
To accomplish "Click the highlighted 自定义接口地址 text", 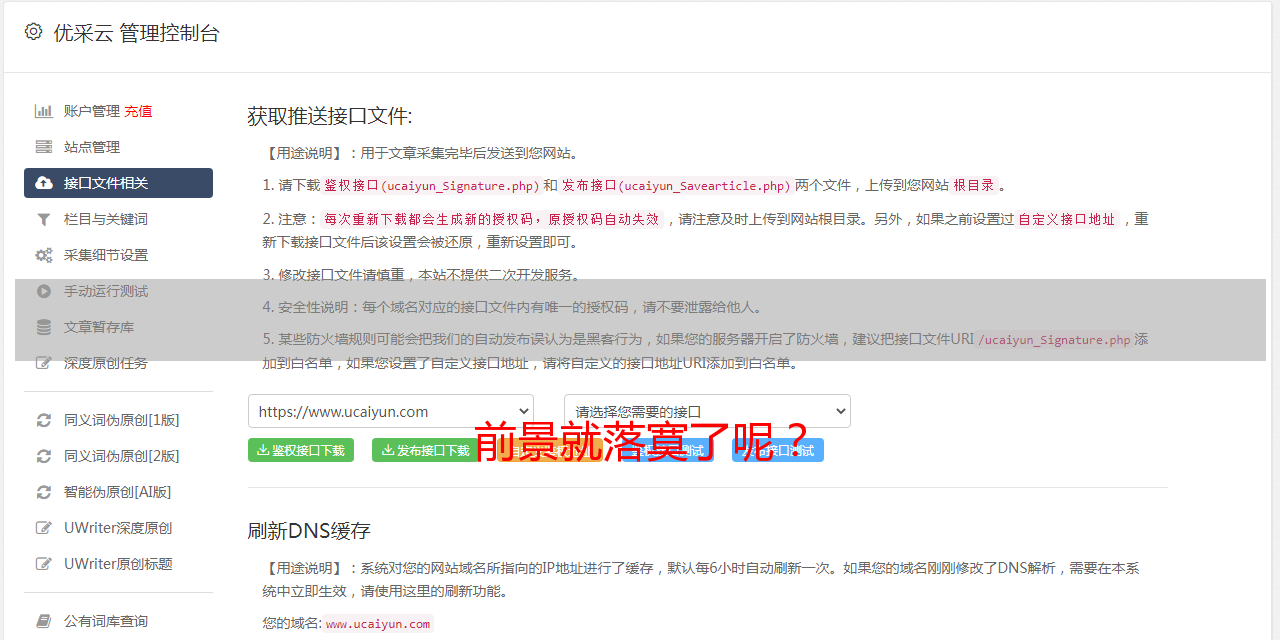I will (x=1067, y=219).
